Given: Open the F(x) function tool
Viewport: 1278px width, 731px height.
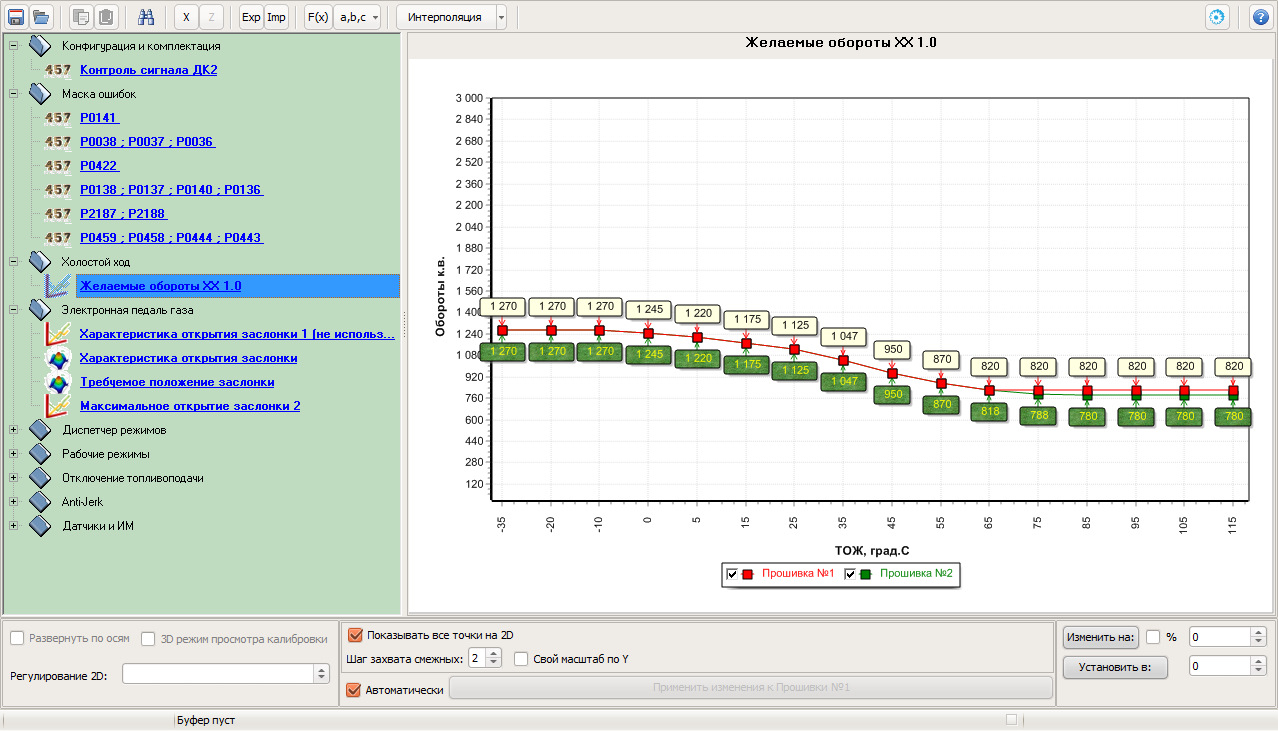Looking at the screenshot, I should [x=318, y=17].
